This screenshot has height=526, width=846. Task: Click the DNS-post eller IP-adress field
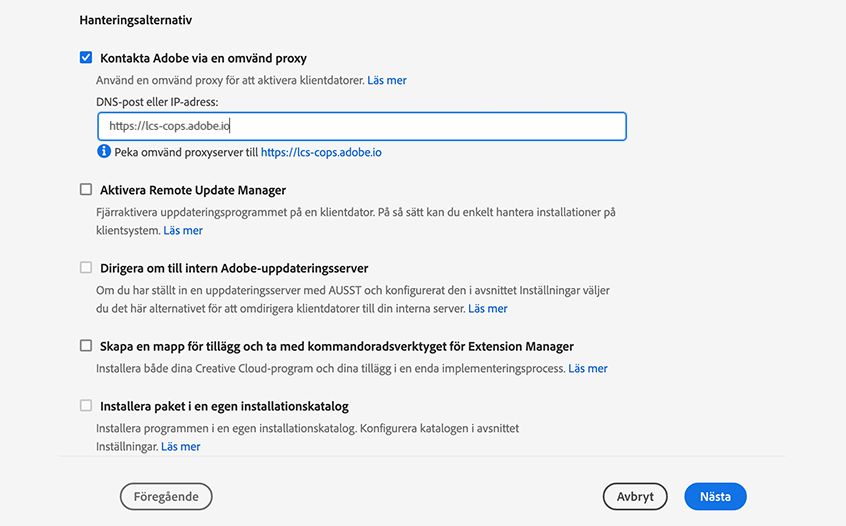pos(362,126)
